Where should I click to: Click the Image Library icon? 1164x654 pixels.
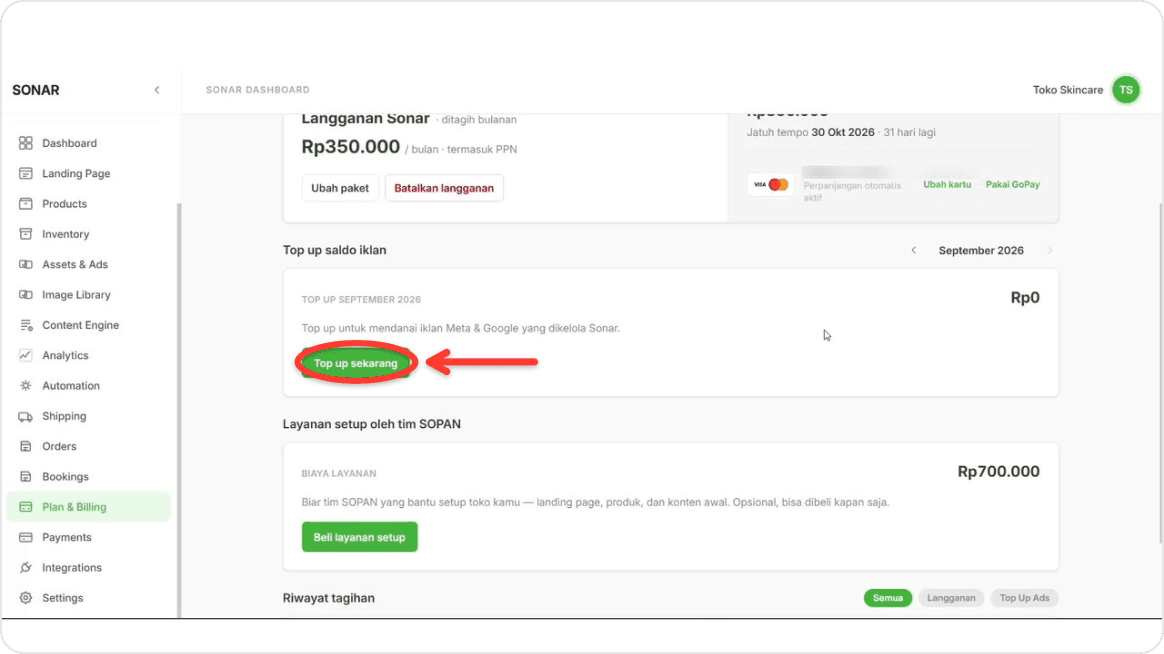(x=26, y=295)
